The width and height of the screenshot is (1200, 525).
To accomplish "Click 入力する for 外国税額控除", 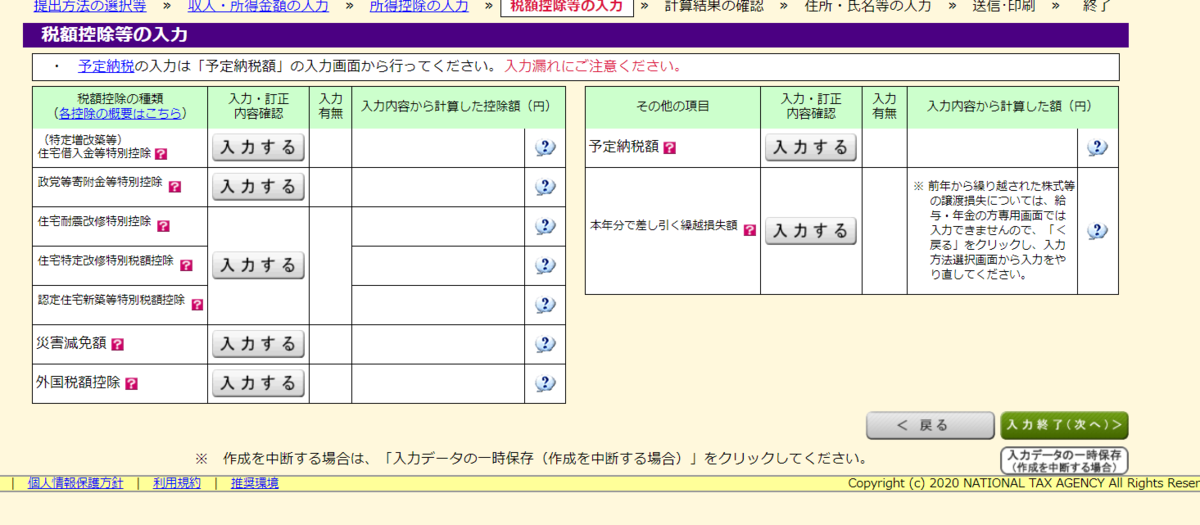I will [258, 383].
